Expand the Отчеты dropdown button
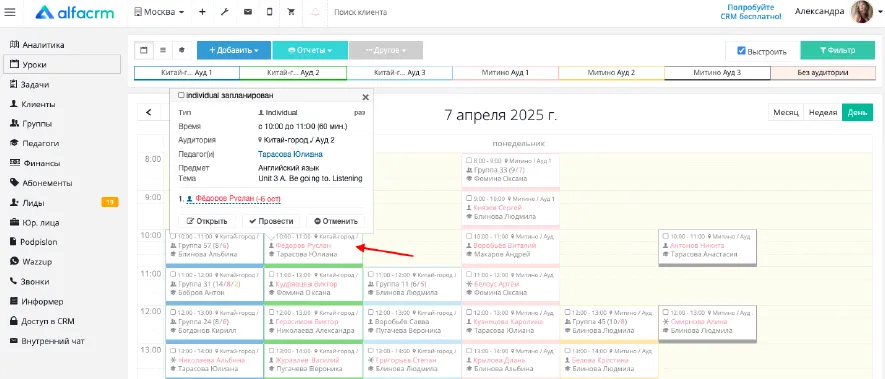Viewport: 885px width, 379px height. point(310,50)
